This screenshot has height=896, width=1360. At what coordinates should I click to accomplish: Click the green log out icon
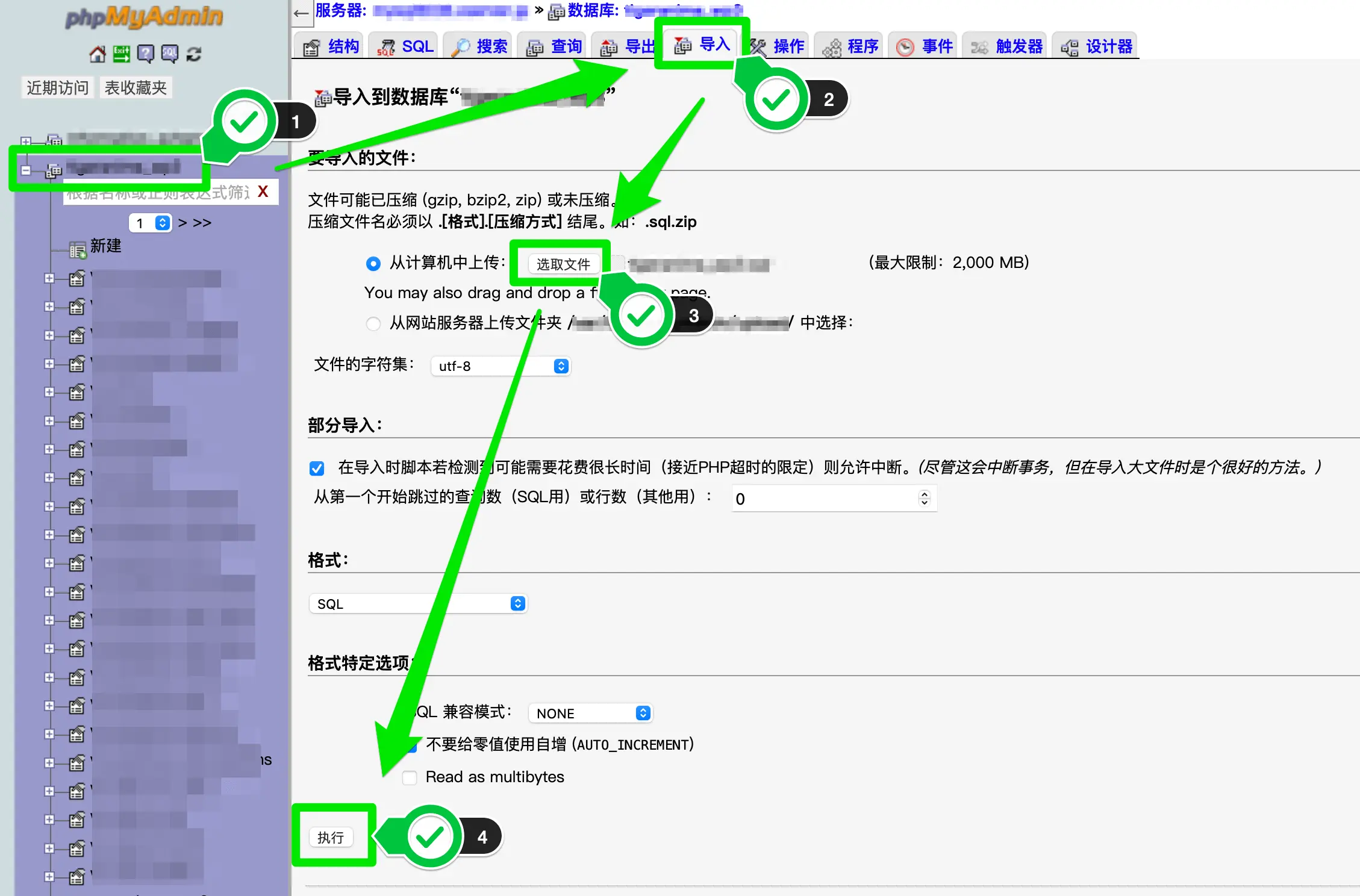[x=121, y=54]
